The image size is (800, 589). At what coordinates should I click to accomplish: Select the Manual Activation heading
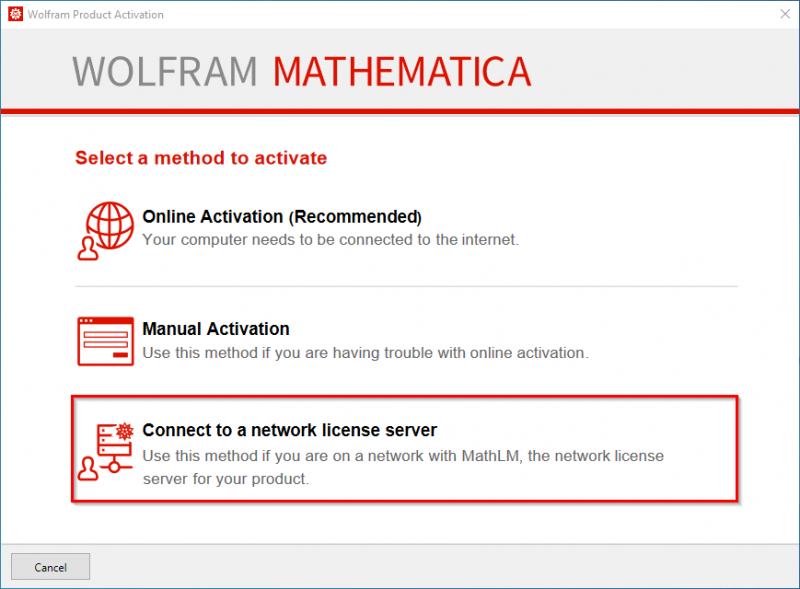tap(216, 329)
